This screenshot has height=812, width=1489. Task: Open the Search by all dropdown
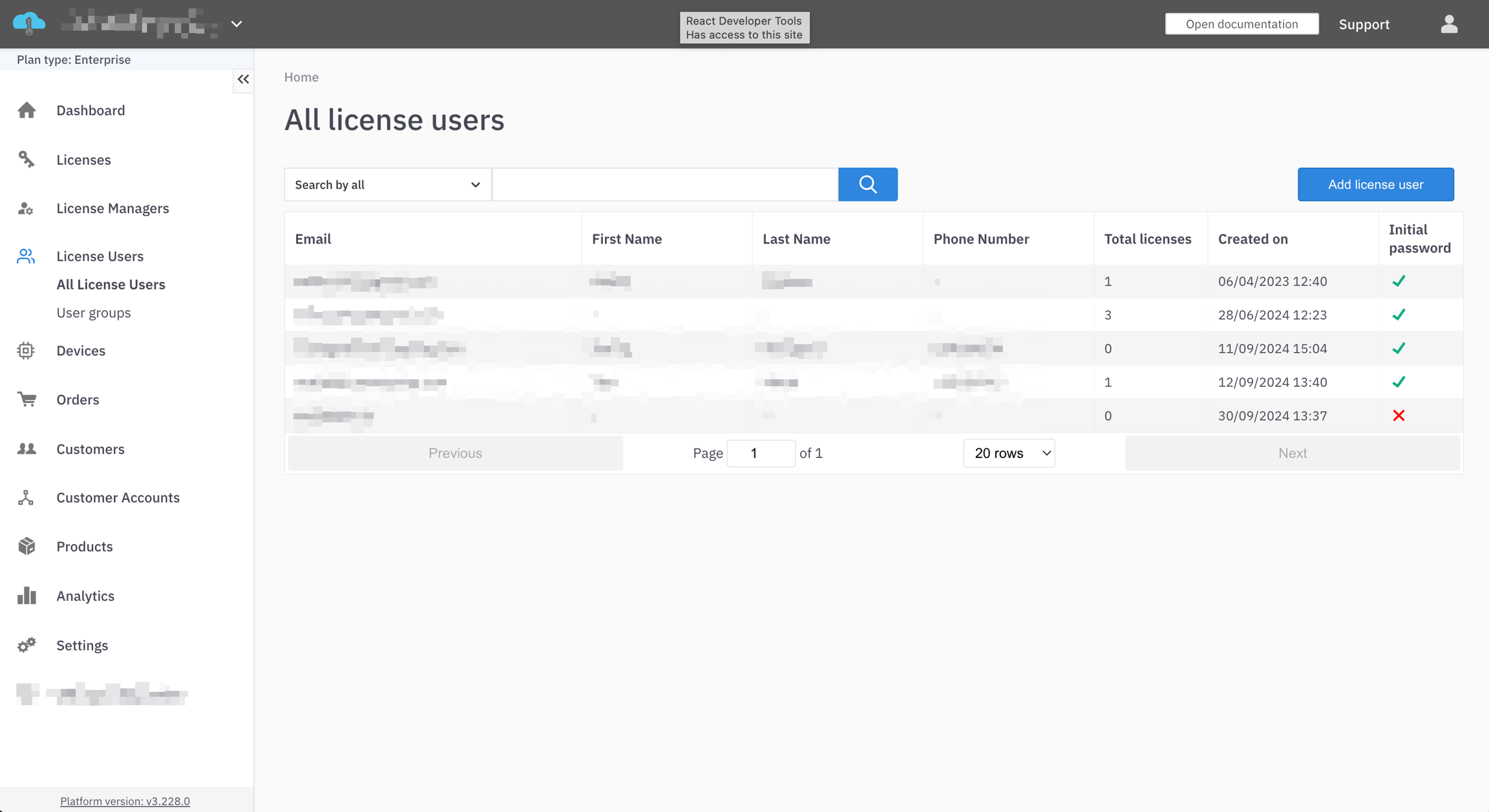(388, 185)
